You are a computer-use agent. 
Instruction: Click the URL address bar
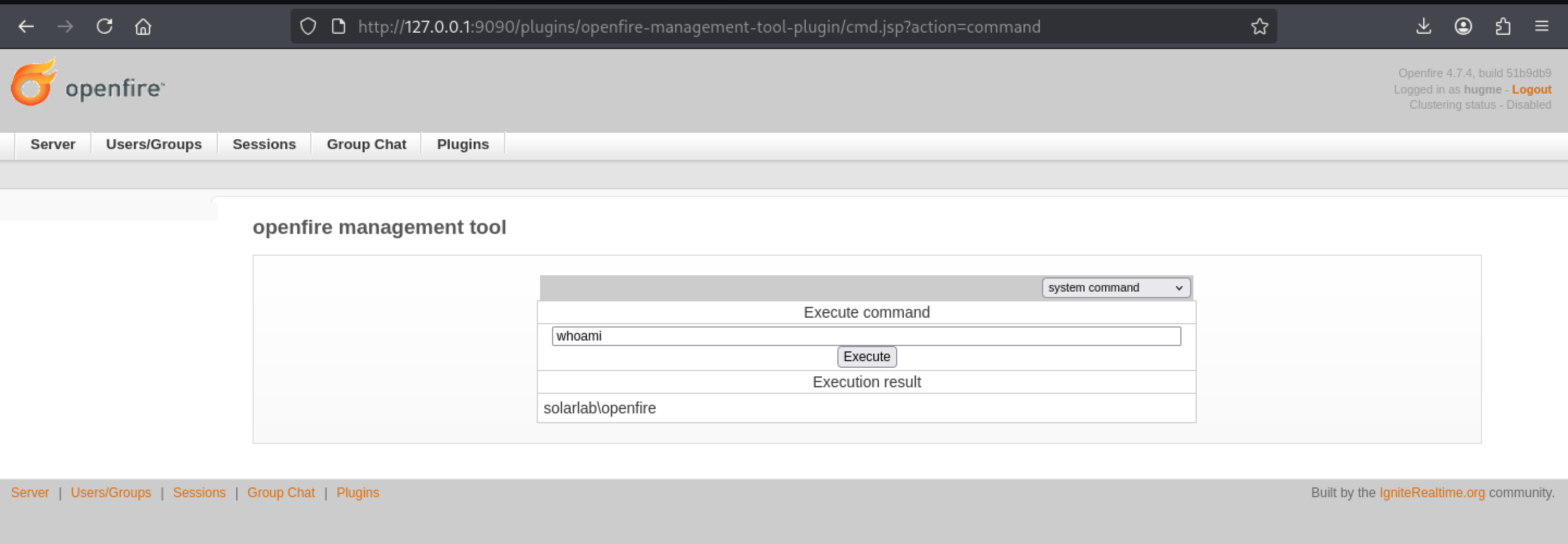tap(731, 27)
